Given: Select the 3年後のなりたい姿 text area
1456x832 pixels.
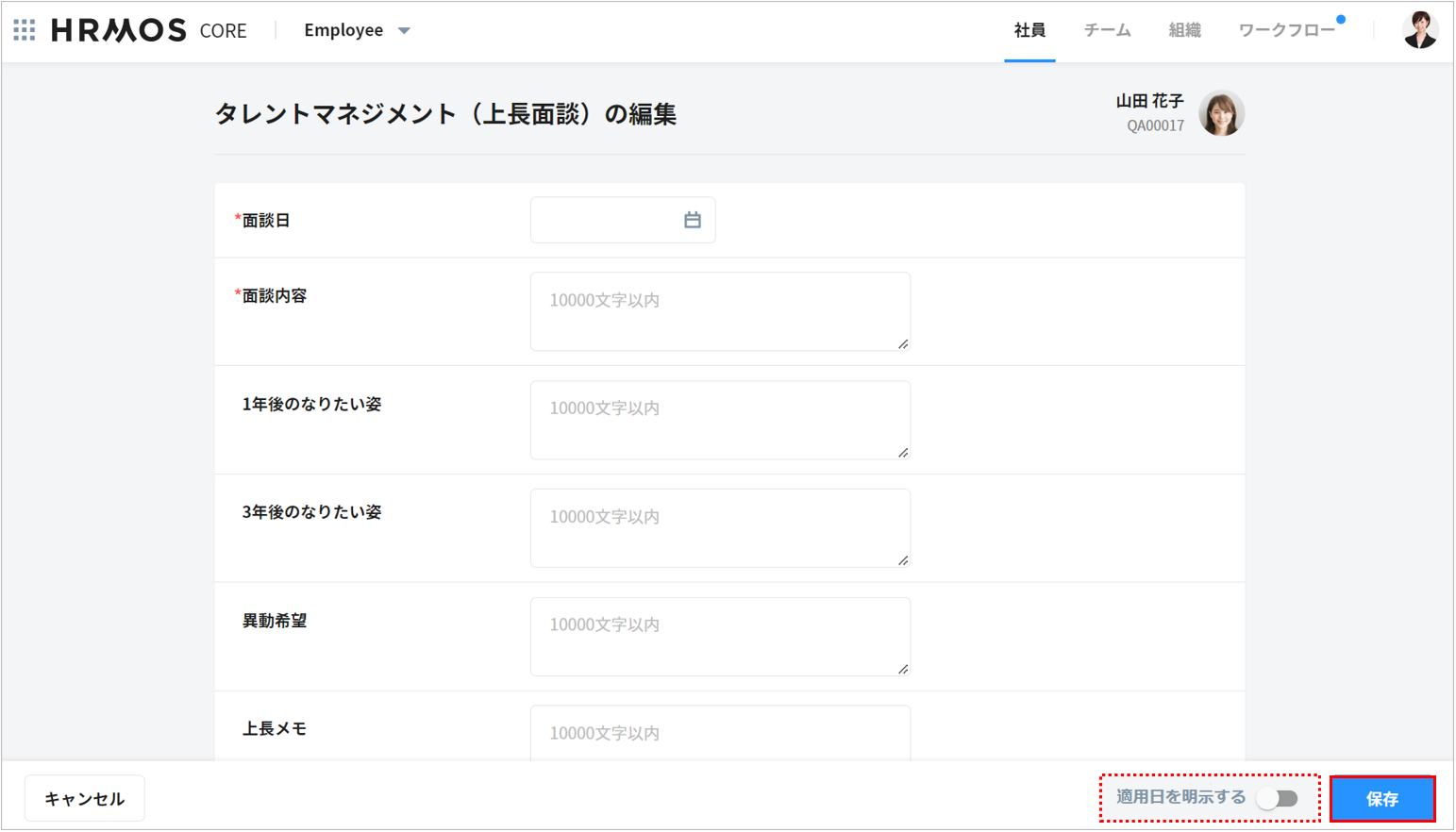Looking at the screenshot, I should tap(719, 528).
